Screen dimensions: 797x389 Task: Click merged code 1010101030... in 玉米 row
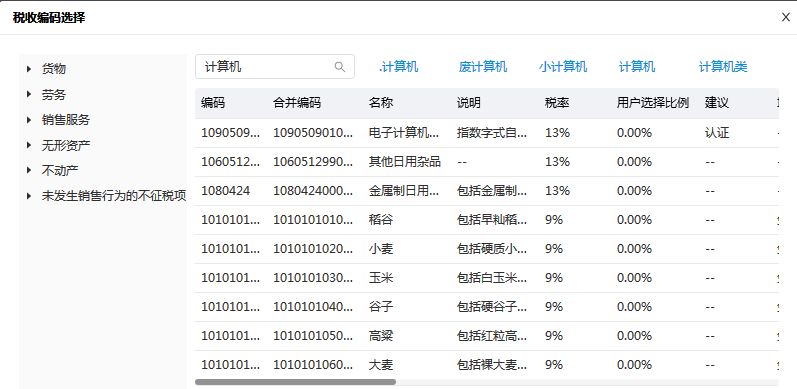click(313, 278)
